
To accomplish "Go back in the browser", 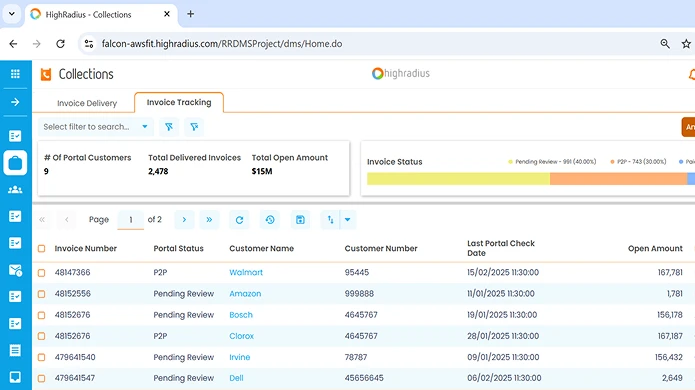I will click(13, 43).
